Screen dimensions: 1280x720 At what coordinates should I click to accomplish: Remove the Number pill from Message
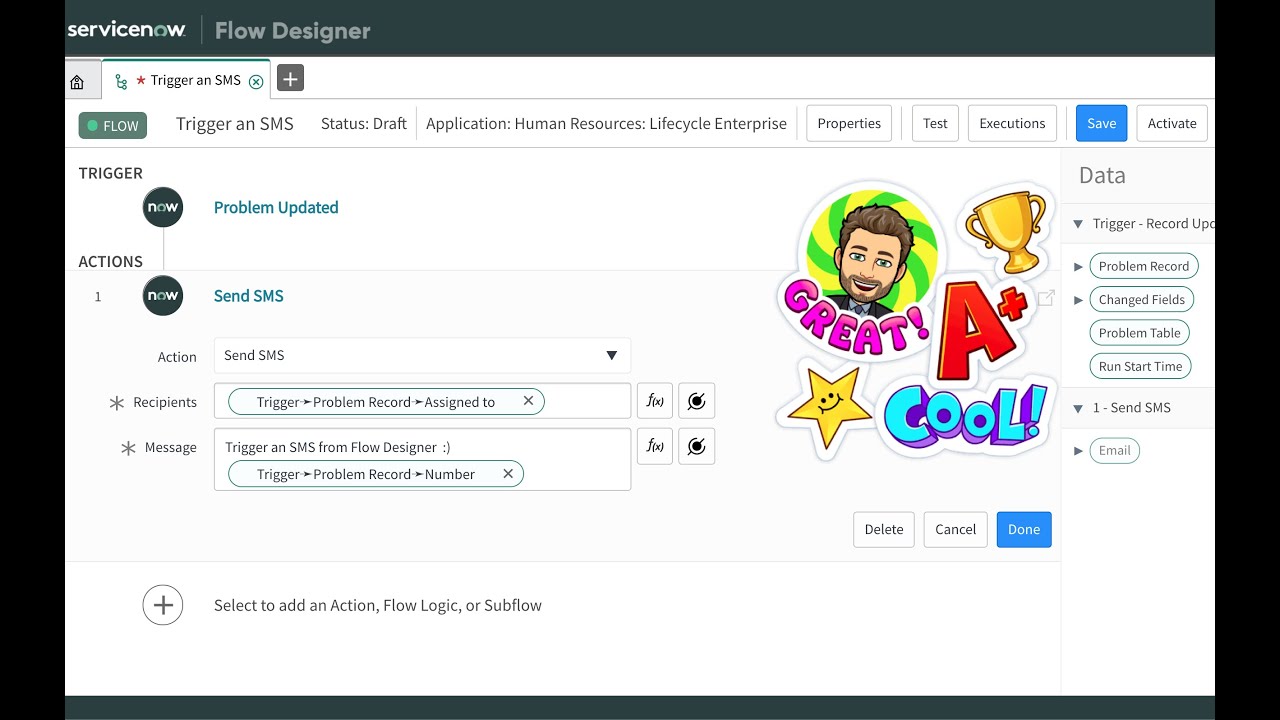(508, 473)
